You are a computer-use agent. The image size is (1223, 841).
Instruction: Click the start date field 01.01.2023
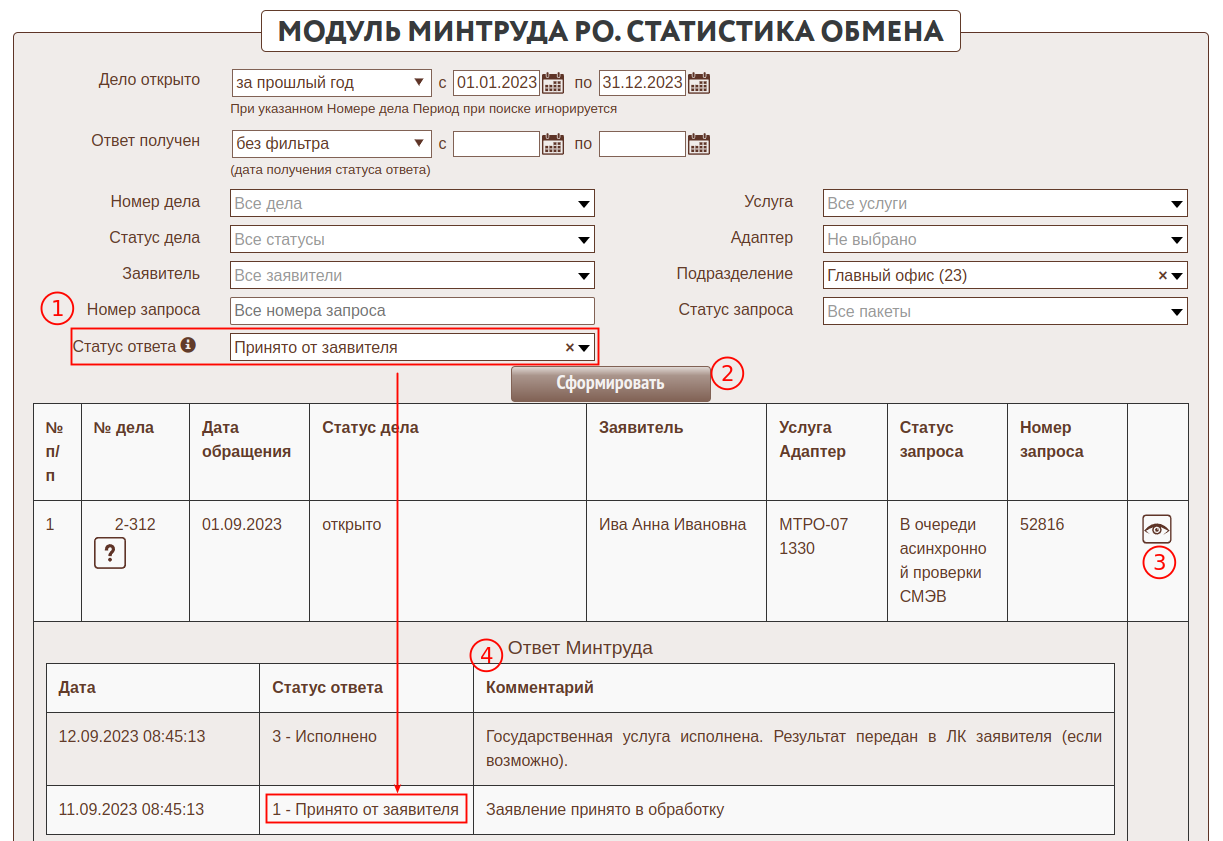click(x=496, y=83)
